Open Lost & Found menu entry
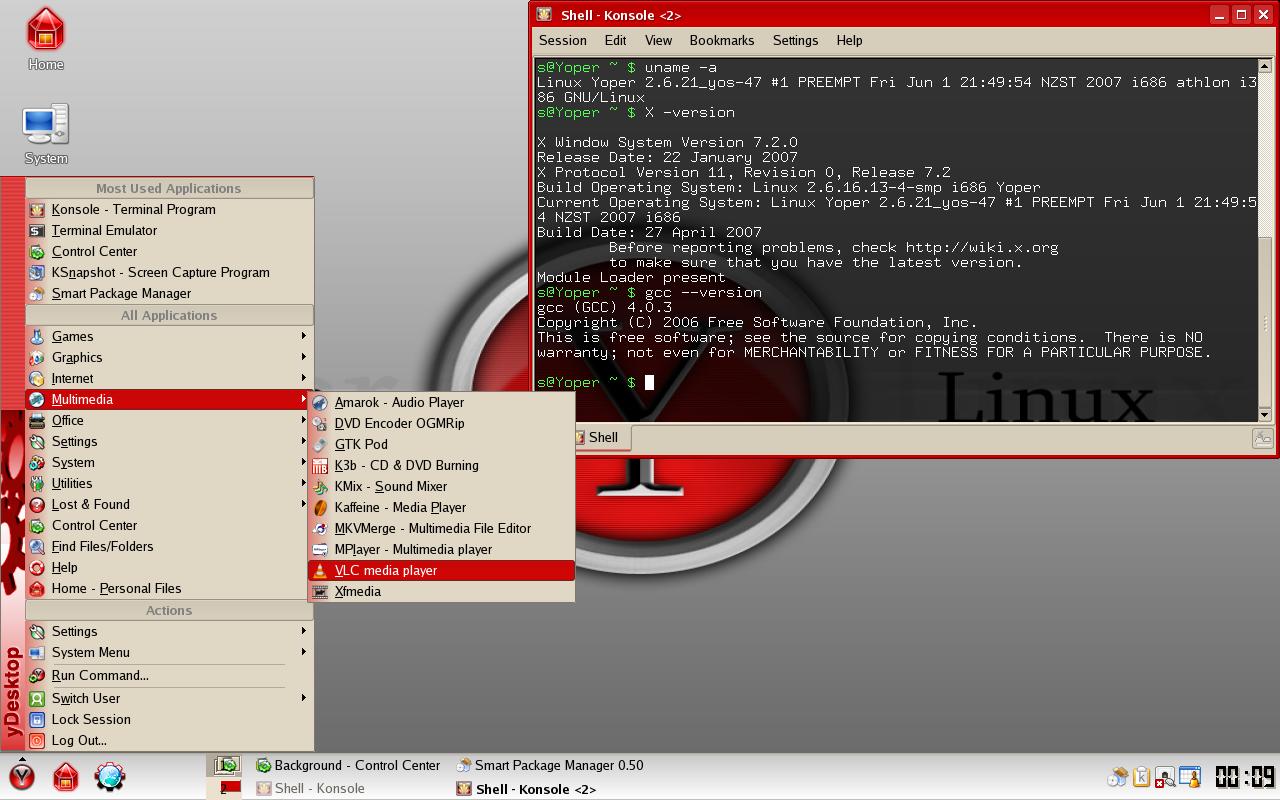 (x=169, y=504)
